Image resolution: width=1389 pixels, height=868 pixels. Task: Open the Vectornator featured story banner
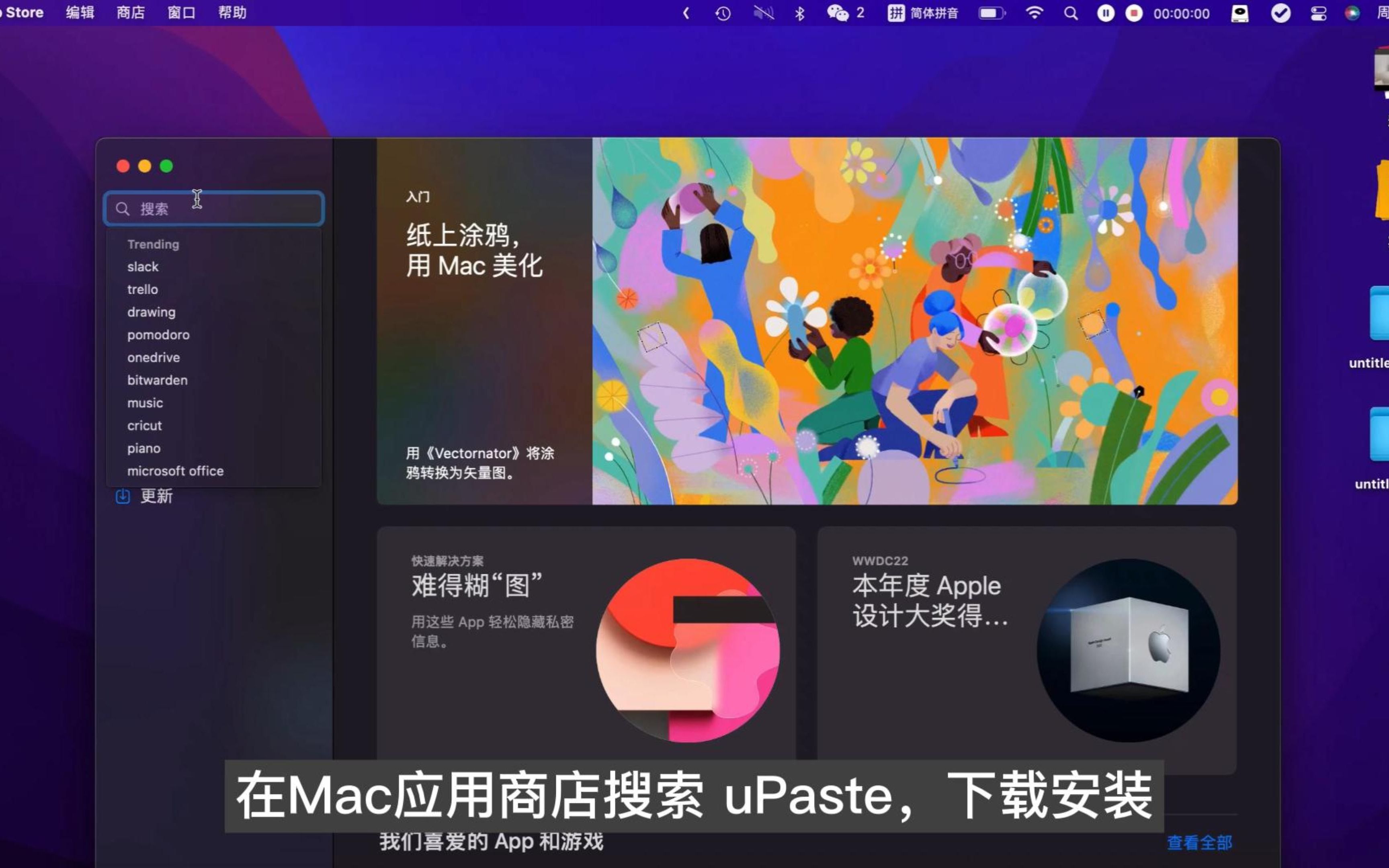pos(807,321)
